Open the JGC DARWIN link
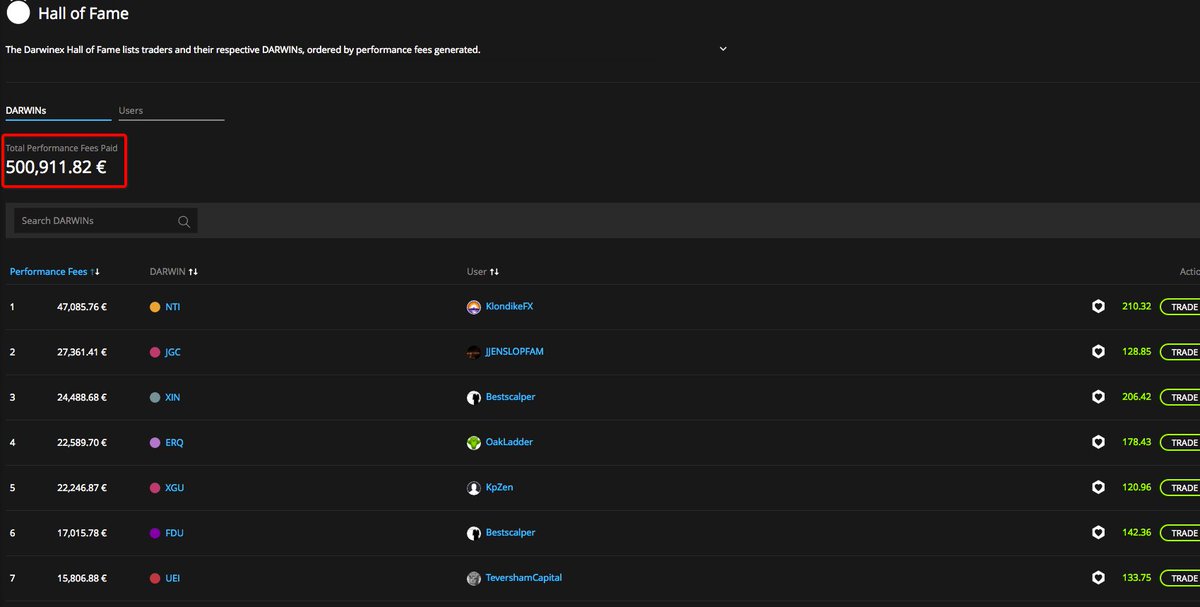Image resolution: width=1200 pixels, height=607 pixels. tap(173, 352)
